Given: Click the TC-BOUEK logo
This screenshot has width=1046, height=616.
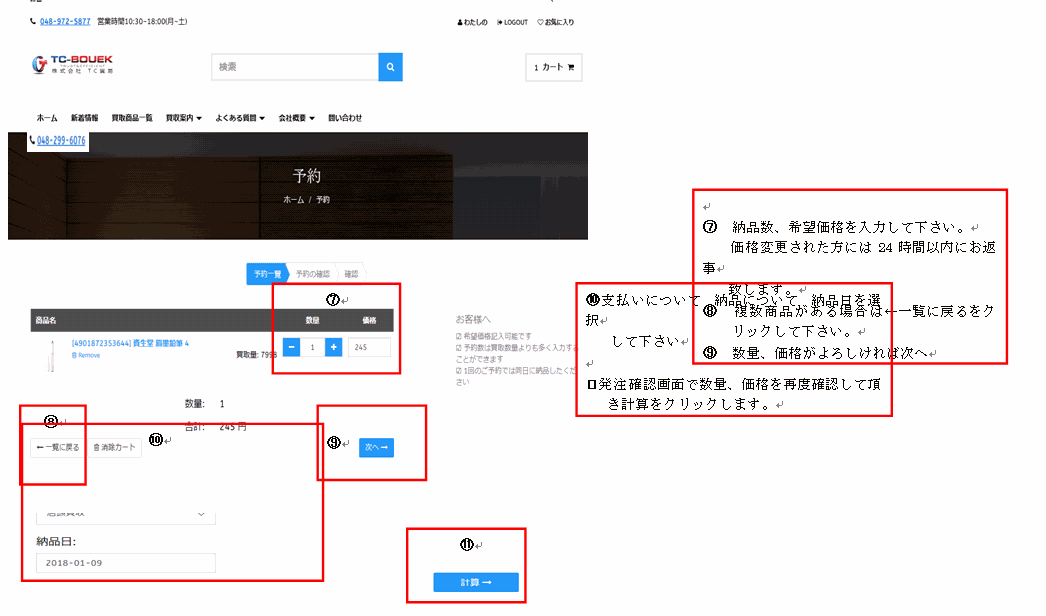Looking at the screenshot, I should click(x=72, y=65).
